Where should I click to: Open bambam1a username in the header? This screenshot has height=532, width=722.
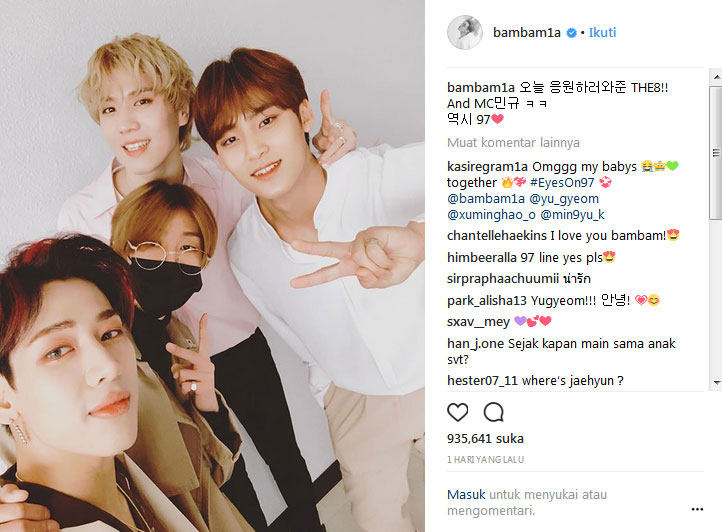coord(527,33)
